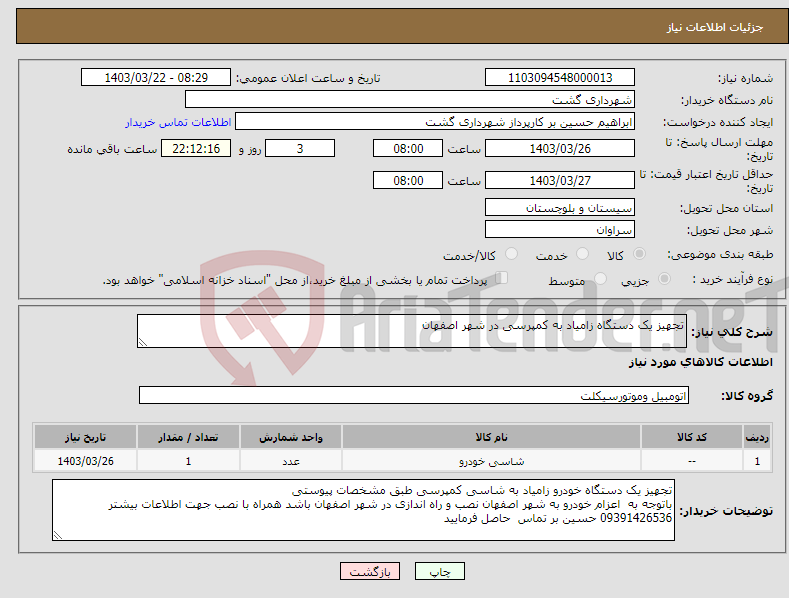The height and width of the screenshot is (598, 789).
Task: Click the price validity date 1403/03/27 field
Action: click(x=560, y=180)
